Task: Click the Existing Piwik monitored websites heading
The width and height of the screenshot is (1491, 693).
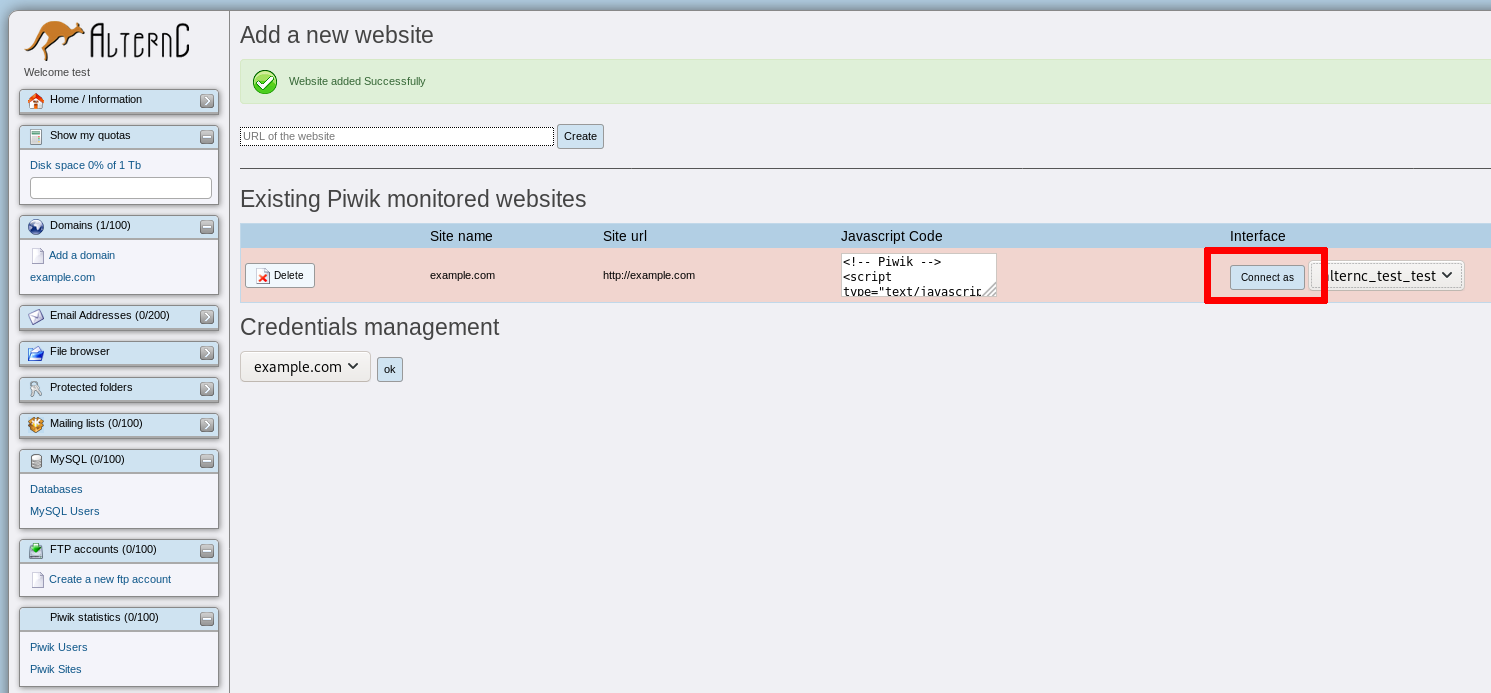Action: coord(413,198)
